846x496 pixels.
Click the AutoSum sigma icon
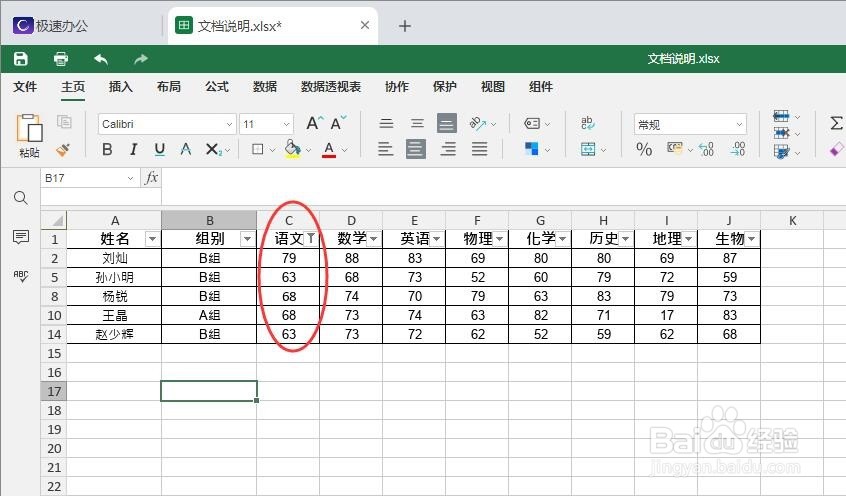click(x=836, y=123)
